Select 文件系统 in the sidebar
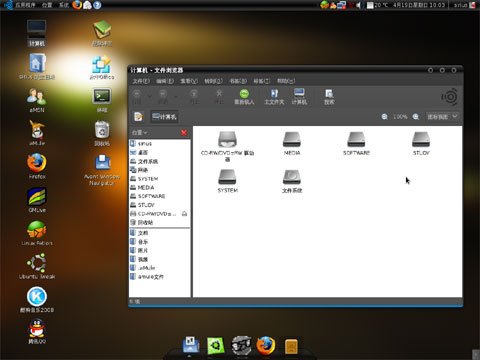 [159, 161]
